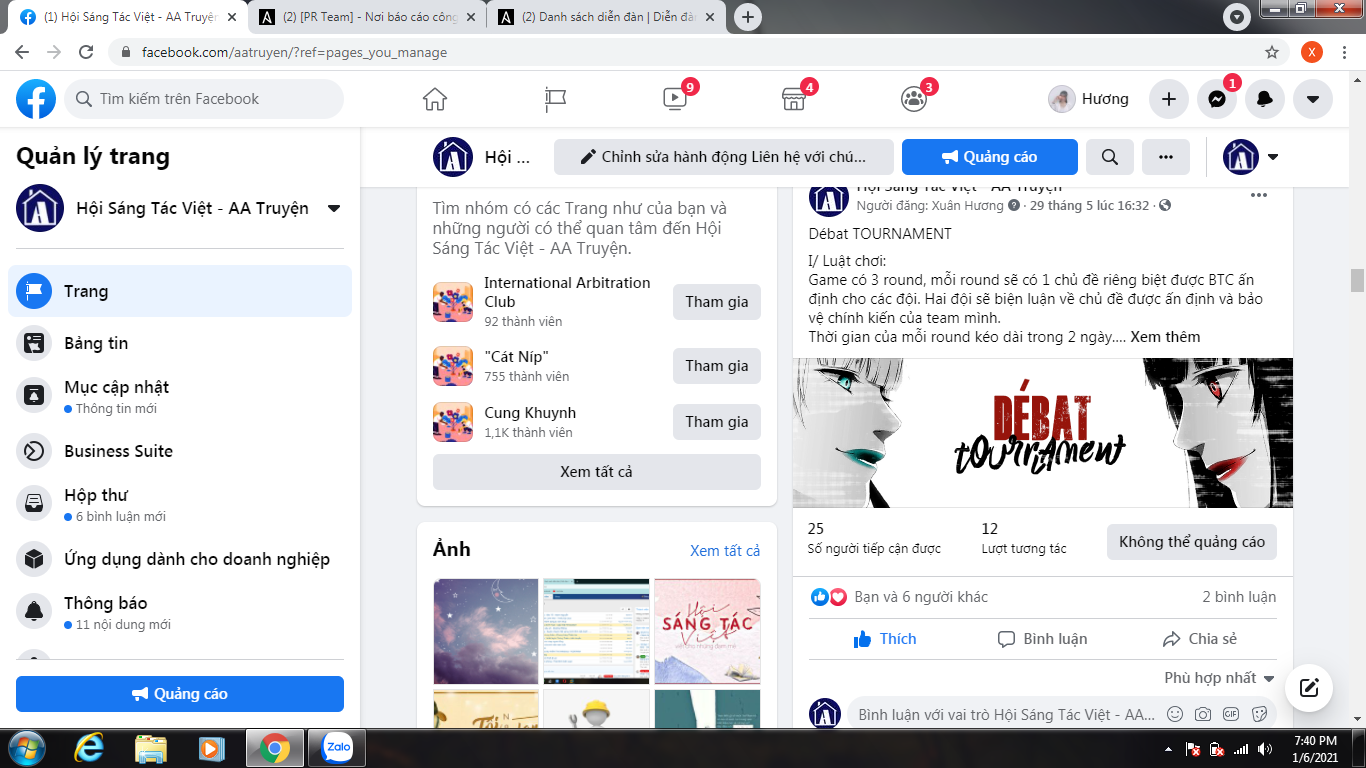Open Hộp thư in the sidebar
Image resolution: width=1366 pixels, height=768 pixels.
[180, 504]
